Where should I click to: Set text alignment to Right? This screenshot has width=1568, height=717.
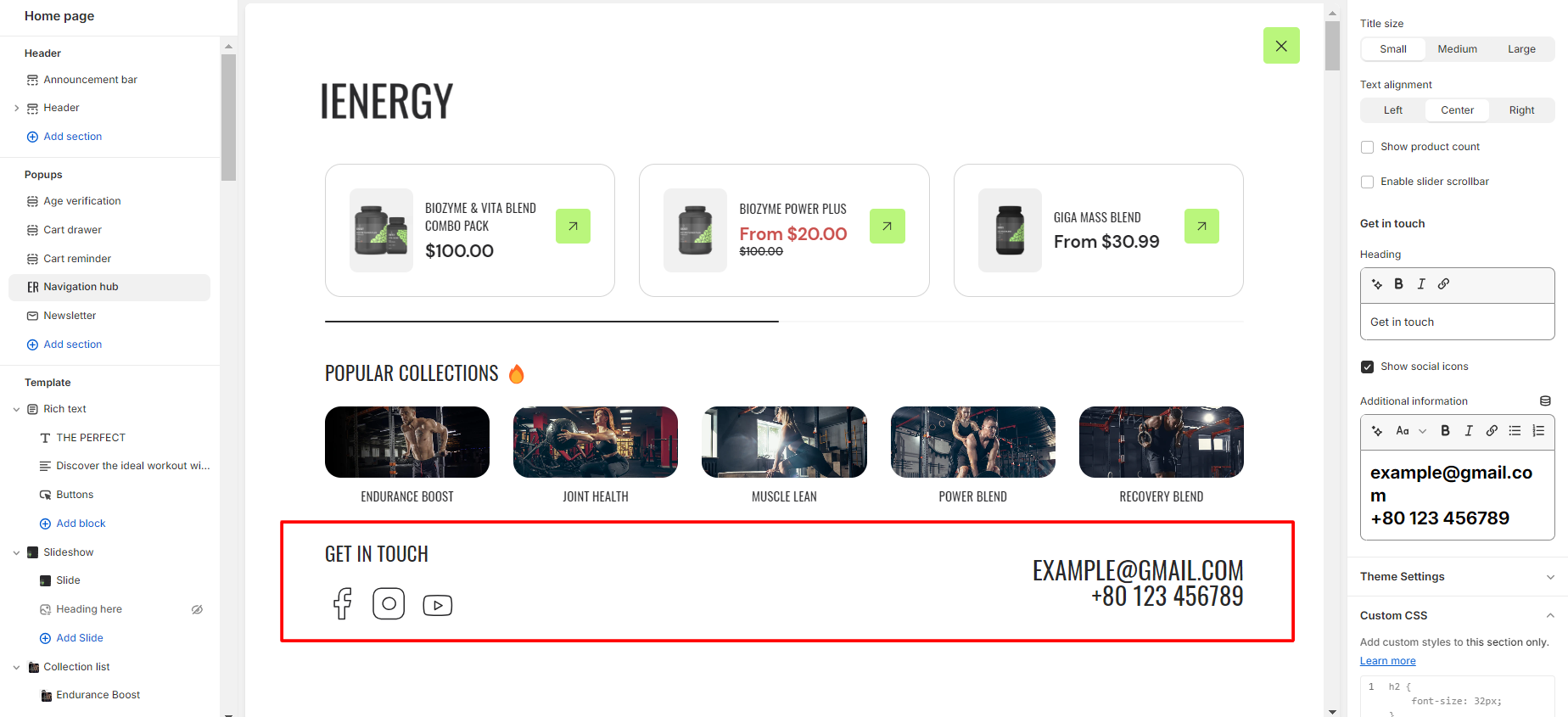(1521, 110)
